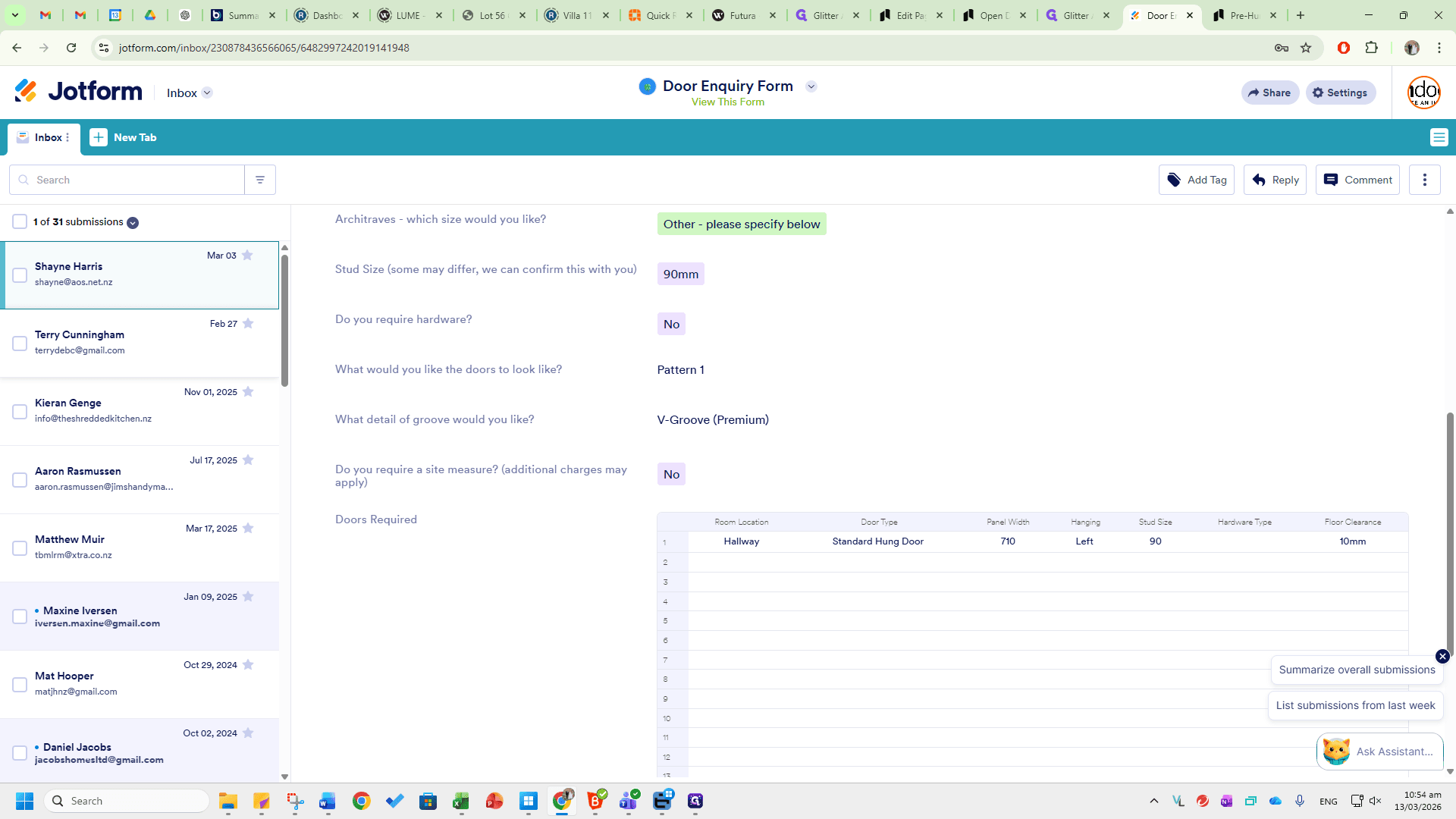Open the hamburger menu in the teal bar
The height and width of the screenshot is (819, 1456).
[1439, 137]
